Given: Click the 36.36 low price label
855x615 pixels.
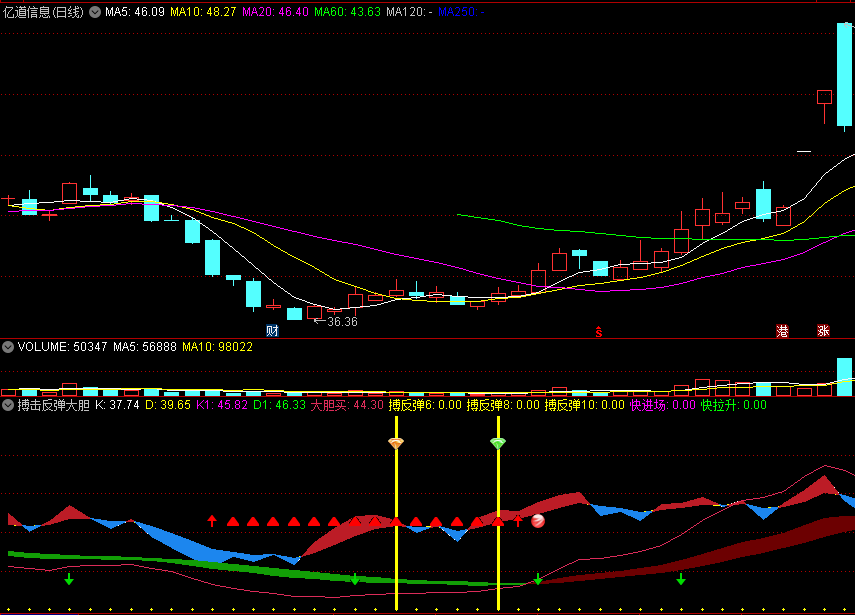Looking at the screenshot, I should 342,322.
